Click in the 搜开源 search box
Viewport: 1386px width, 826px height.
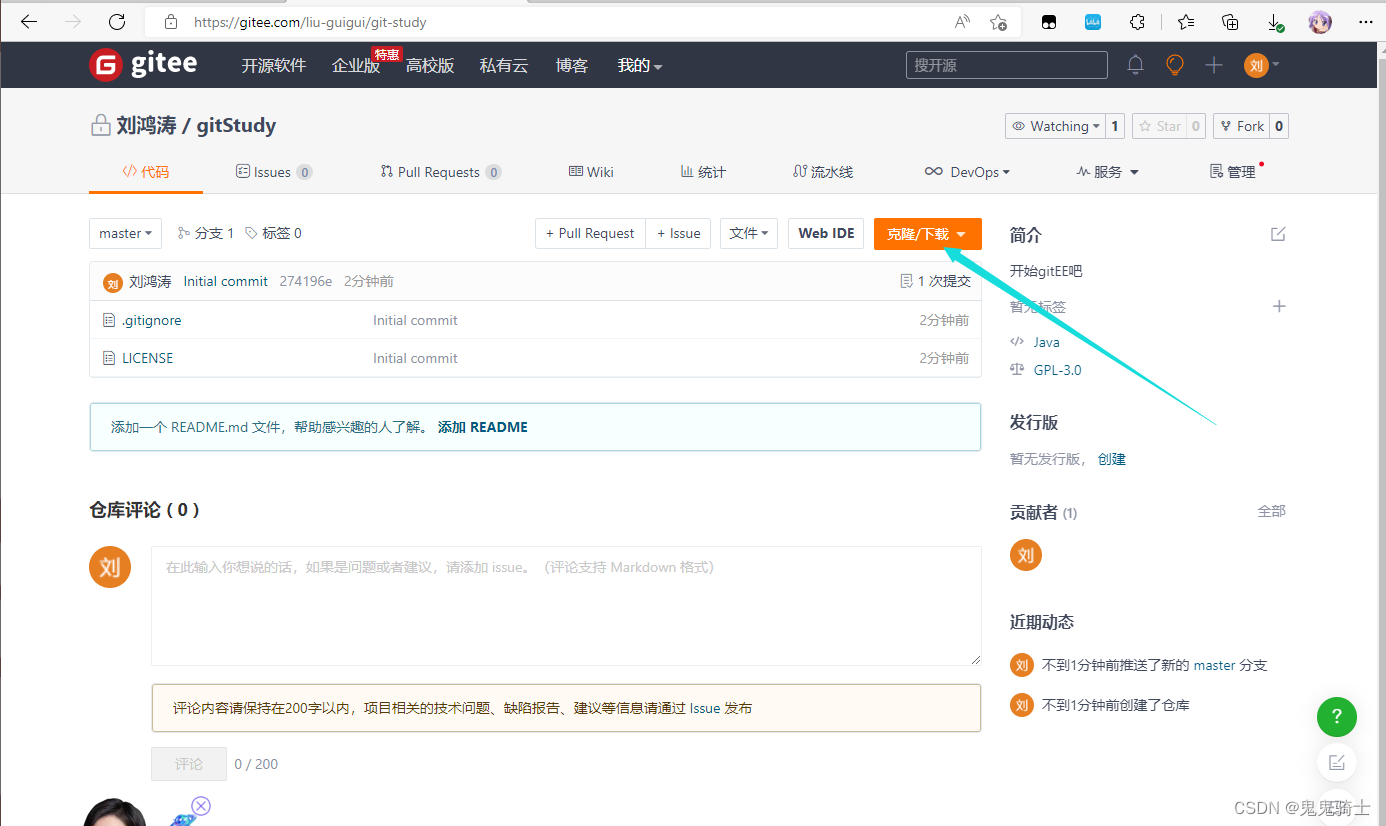point(1007,65)
